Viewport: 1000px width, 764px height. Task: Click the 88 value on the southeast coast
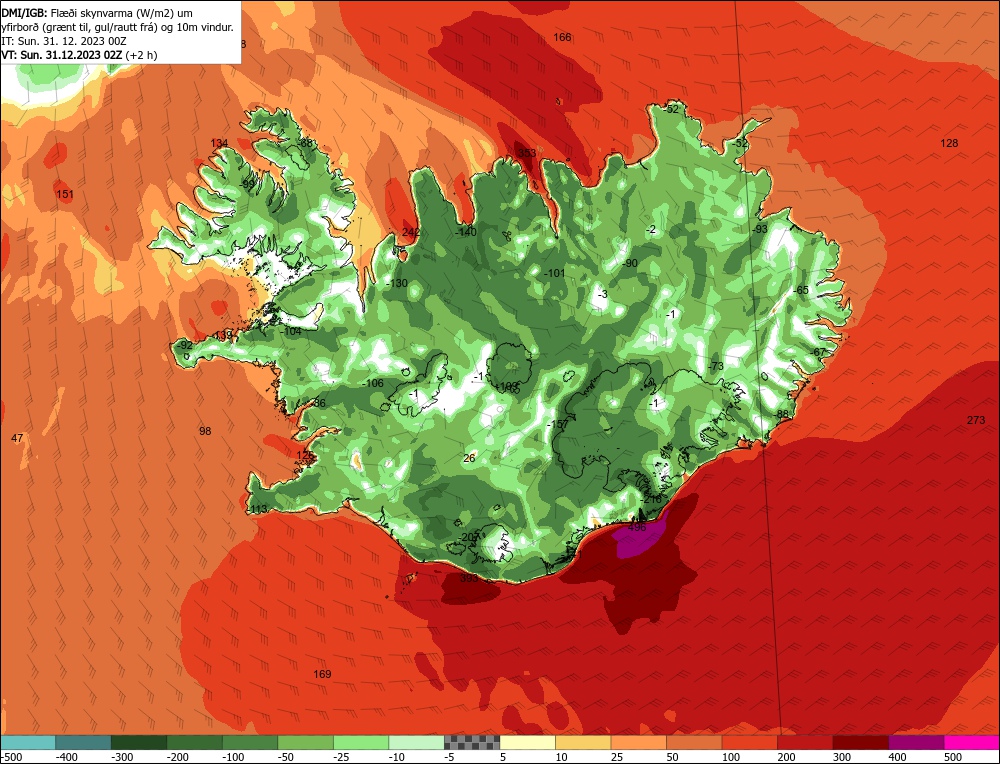point(783,414)
